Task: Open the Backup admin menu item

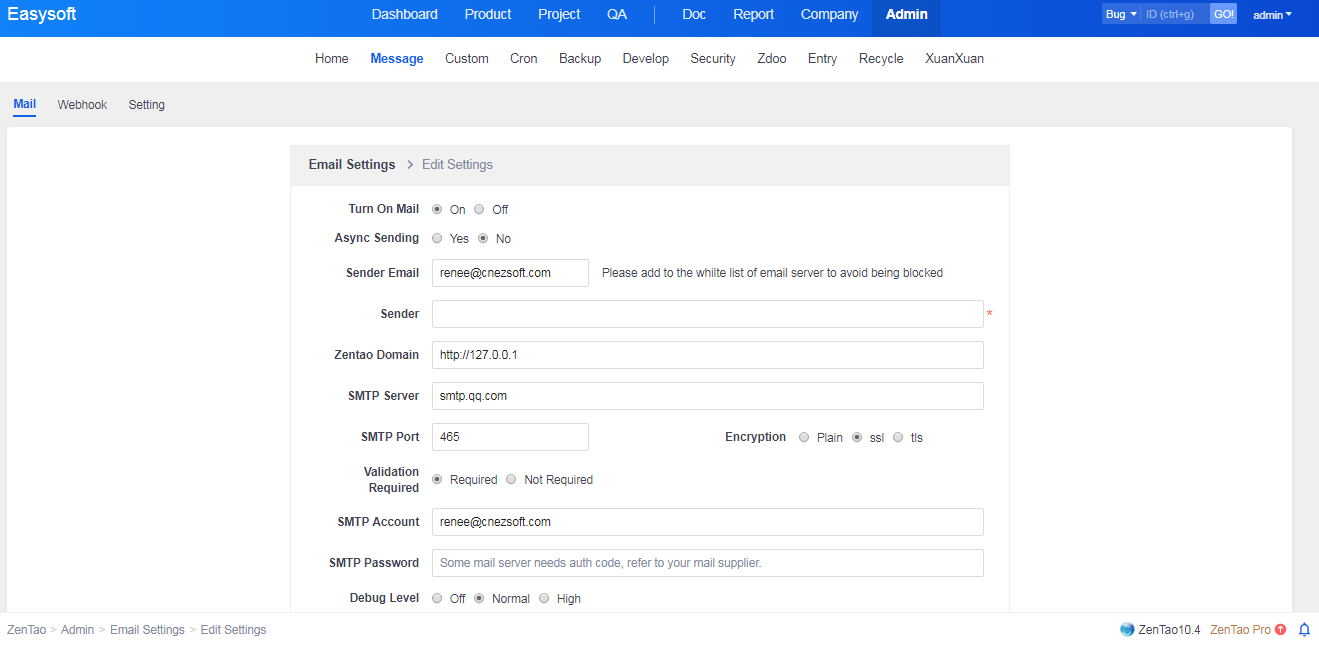Action: tap(579, 59)
